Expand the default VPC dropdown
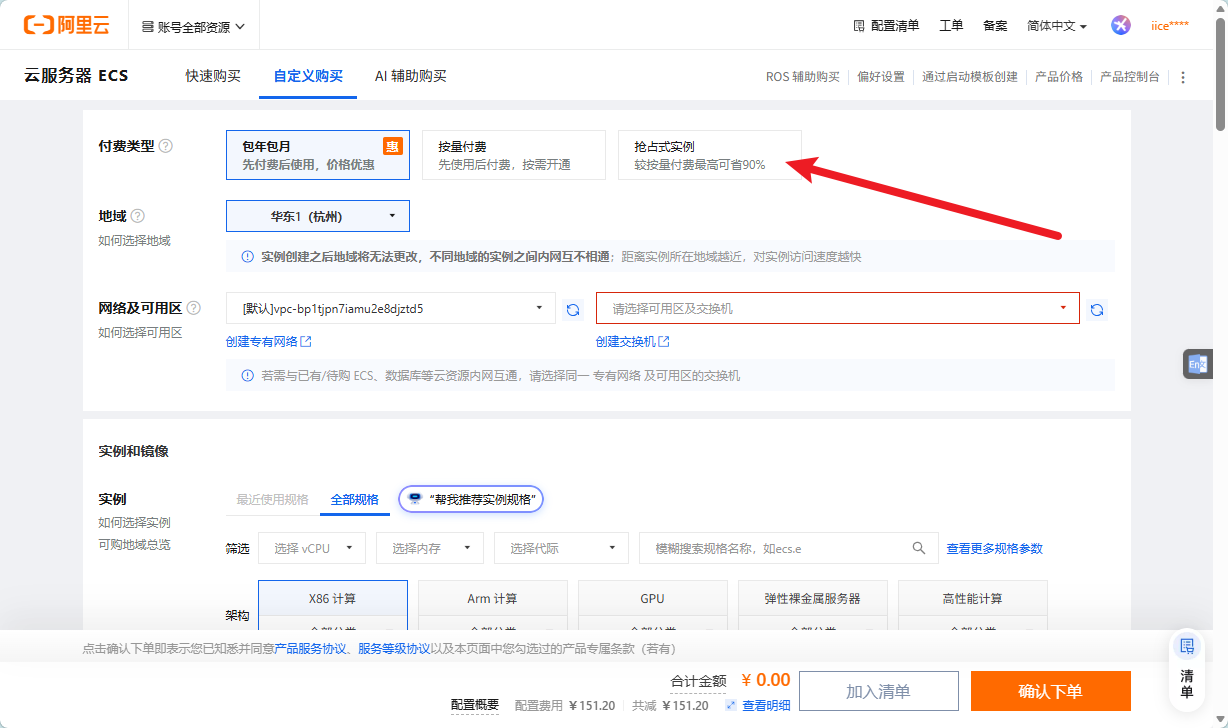 point(391,309)
